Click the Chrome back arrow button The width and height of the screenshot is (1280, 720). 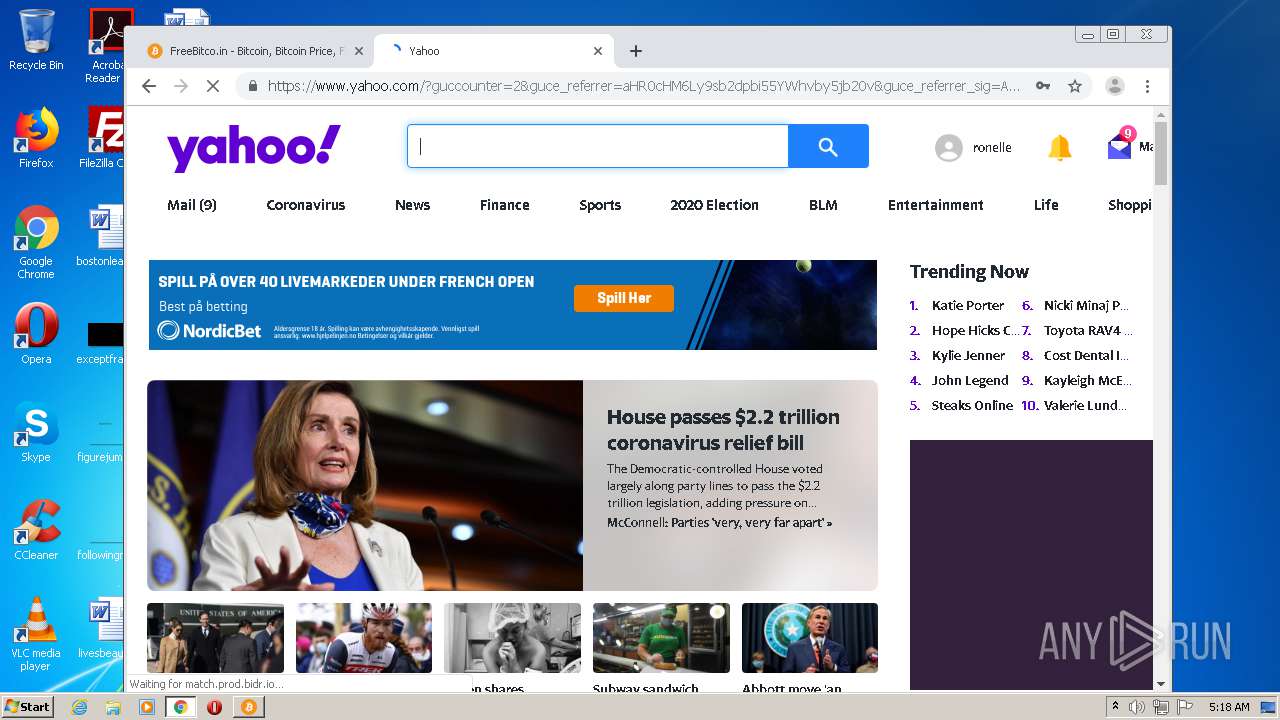[149, 86]
